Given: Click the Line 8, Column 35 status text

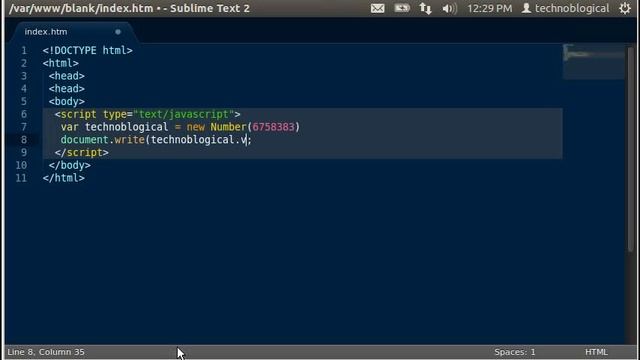Looking at the screenshot, I should (46, 352).
